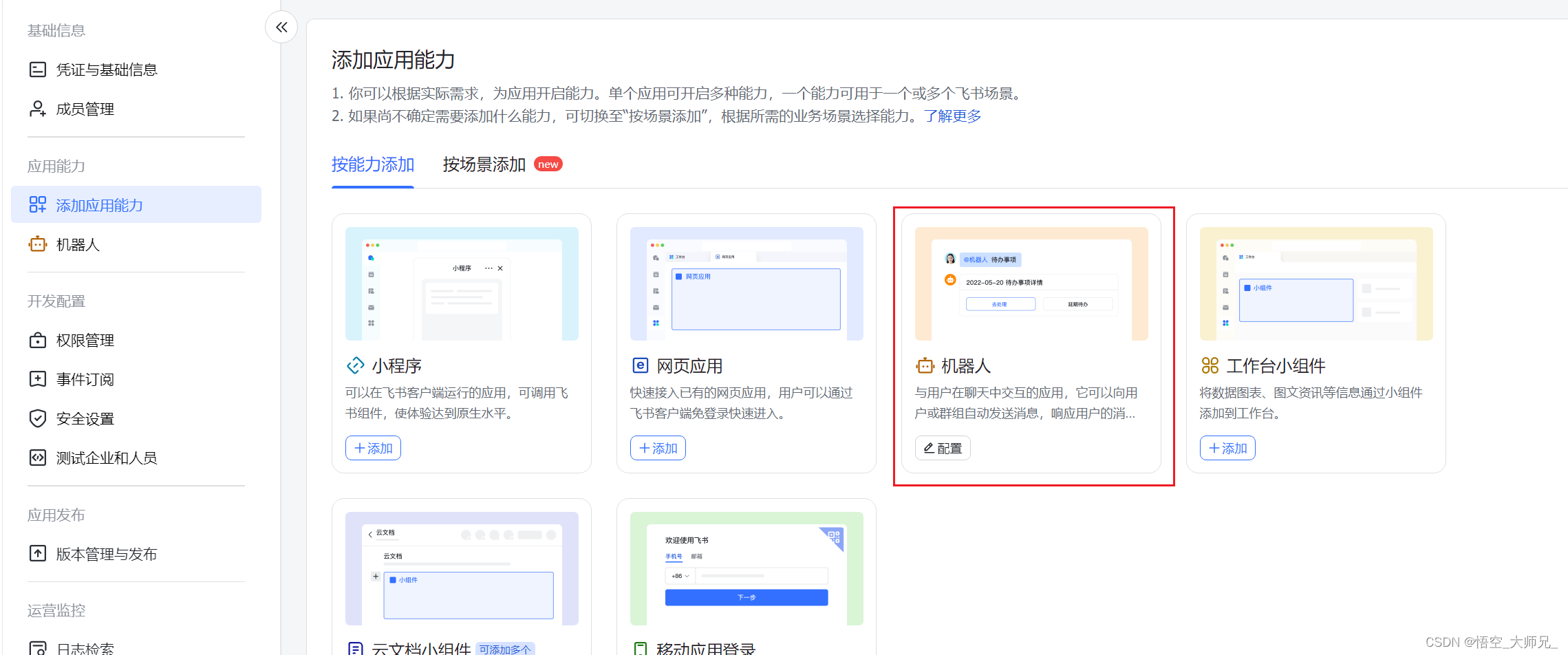1568x655 pixels.
Task: Click the 小程序 card title text
Action: 397,366
